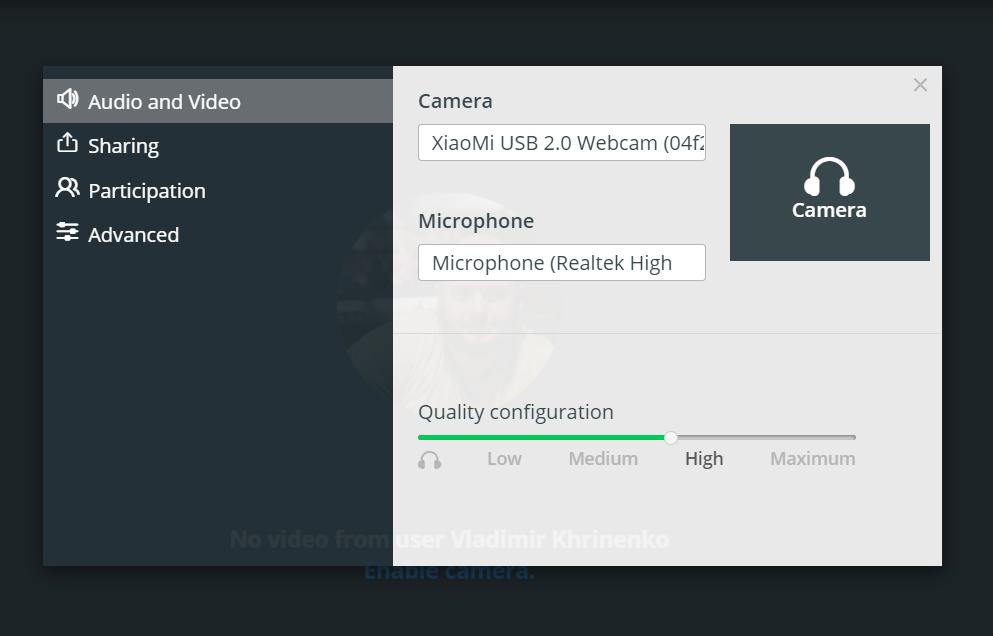Click the speaker icon beside Audio and Video
Viewport: 993px width, 636px height.
(68, 99)
